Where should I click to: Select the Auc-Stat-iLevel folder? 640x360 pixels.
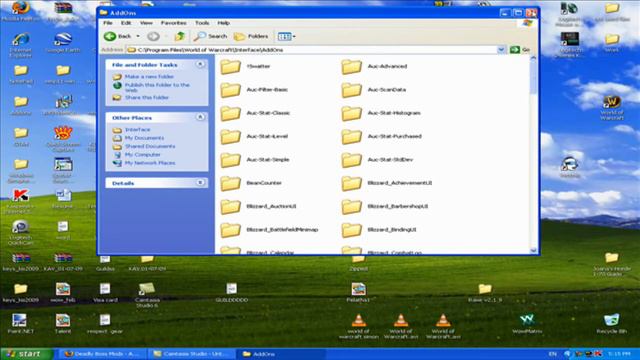254,136
